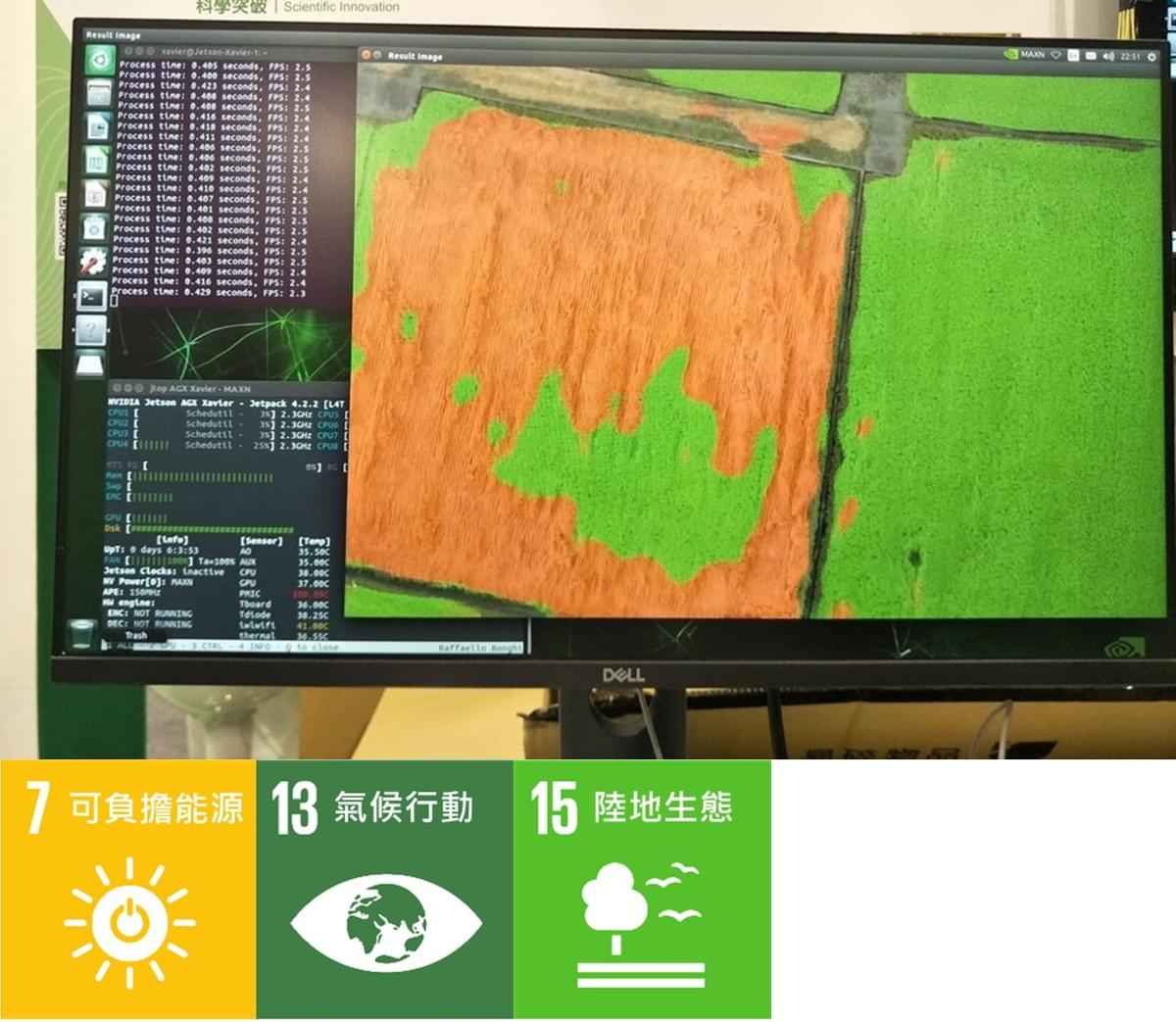This screenshot has height=1022, width=1176.
Task: Open System Settings gear-and-wrench icon
Action: (93, 262)
